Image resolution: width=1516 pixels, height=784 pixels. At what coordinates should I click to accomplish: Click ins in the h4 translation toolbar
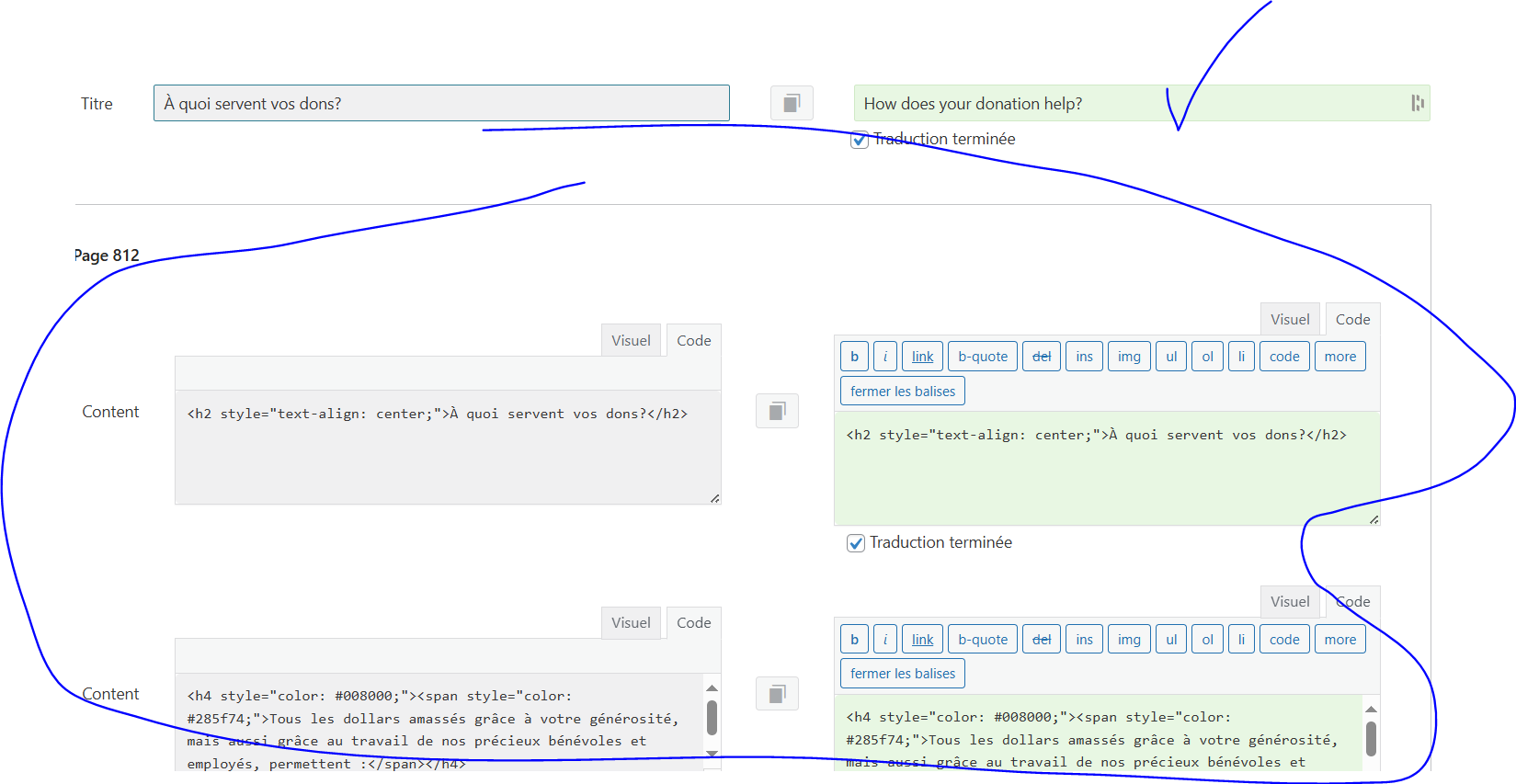tap(1085, 640)
